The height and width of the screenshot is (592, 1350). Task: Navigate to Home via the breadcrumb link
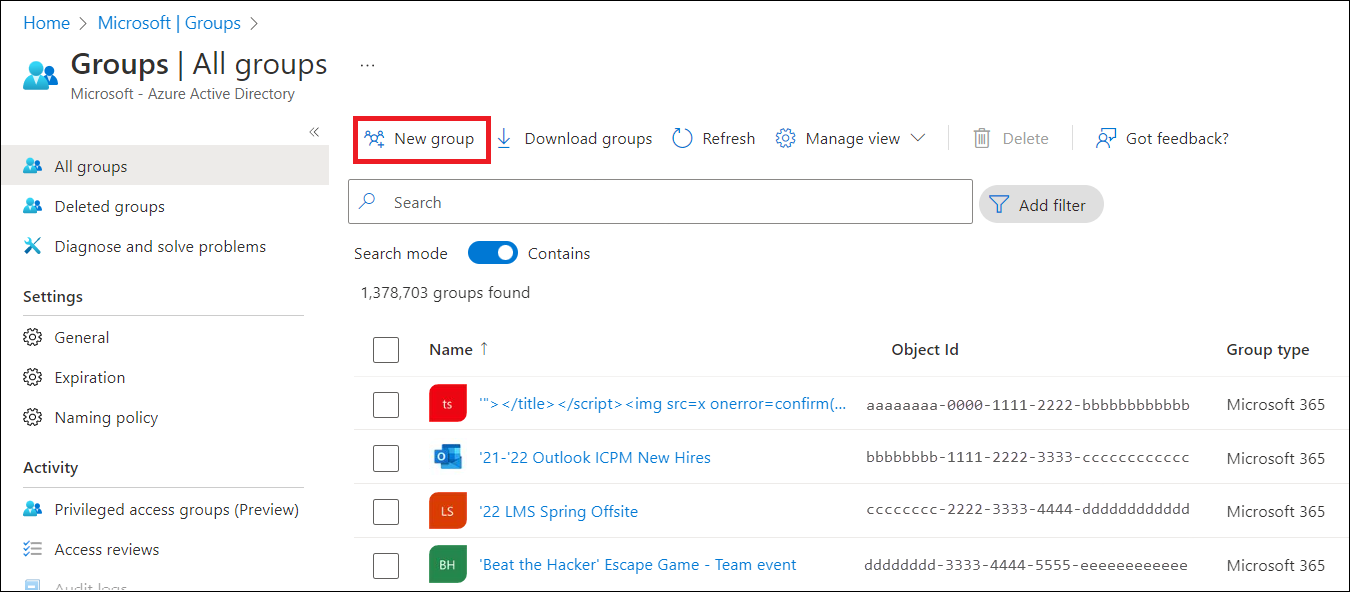(46, 22)
